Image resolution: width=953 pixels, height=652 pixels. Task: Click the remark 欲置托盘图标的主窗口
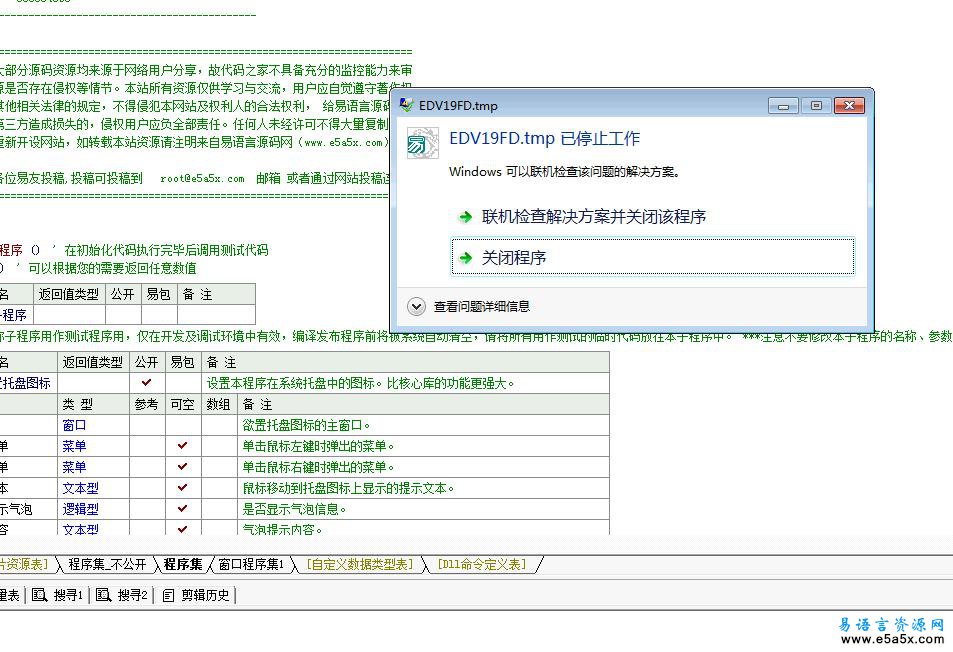[x=306, y=425]
